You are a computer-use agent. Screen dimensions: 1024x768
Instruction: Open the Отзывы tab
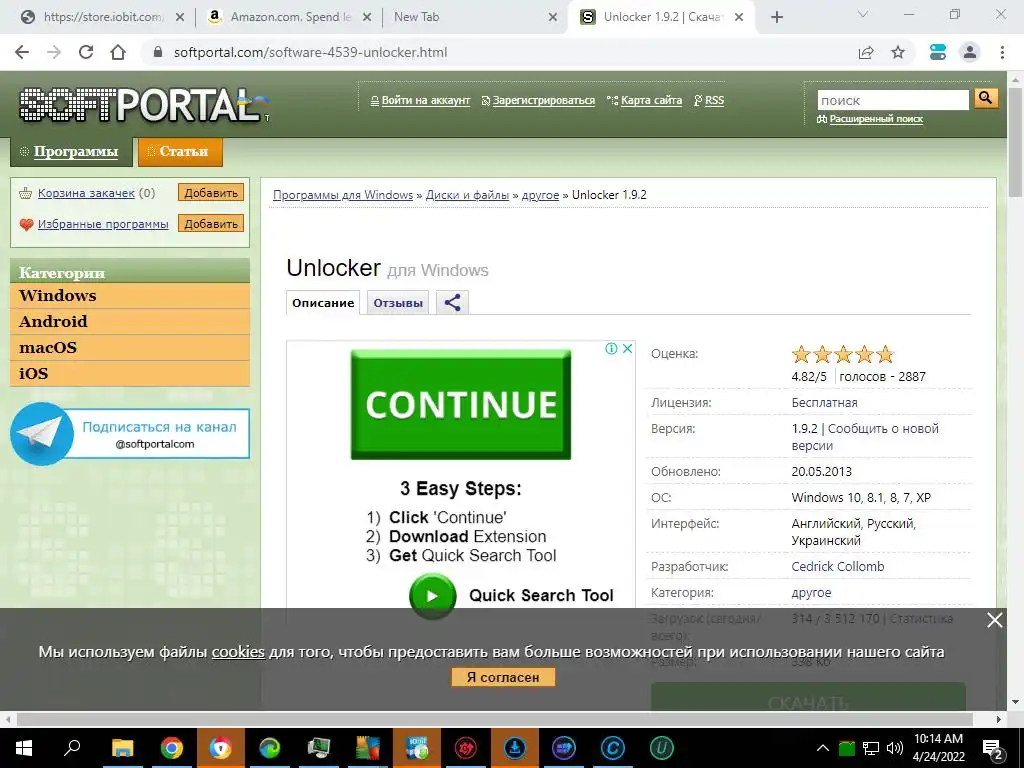pos(398,303)
